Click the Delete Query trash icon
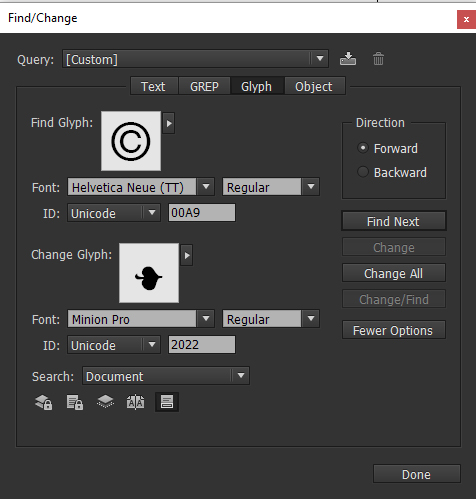The height and width of the screenshot is (499, 476). pos(378,59)
